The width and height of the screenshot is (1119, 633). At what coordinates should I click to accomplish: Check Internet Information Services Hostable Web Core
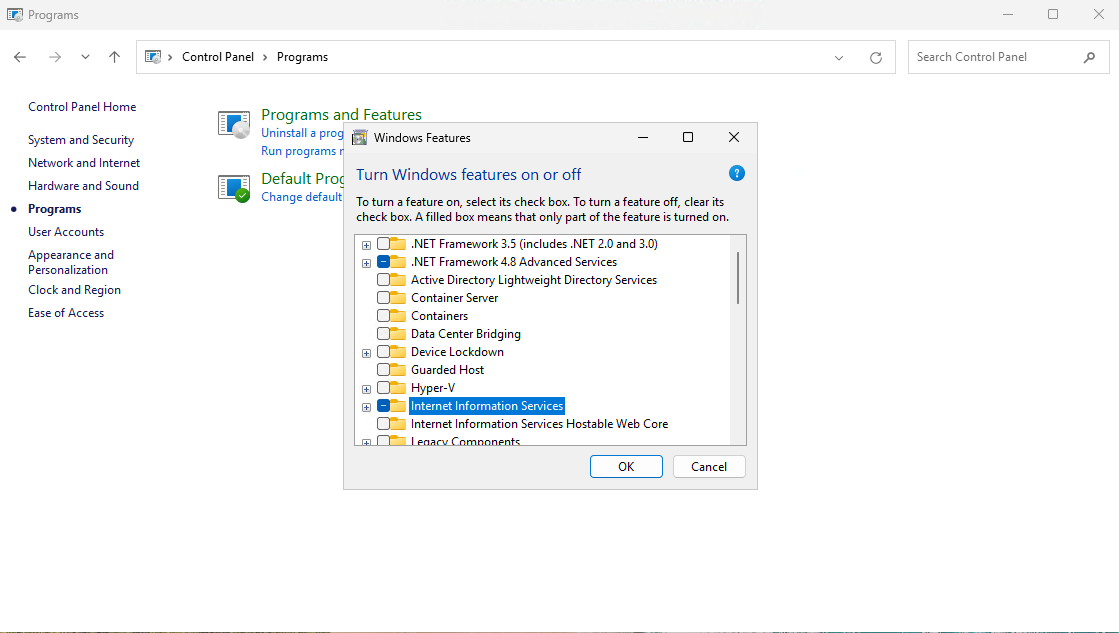(x=383, y=424)
